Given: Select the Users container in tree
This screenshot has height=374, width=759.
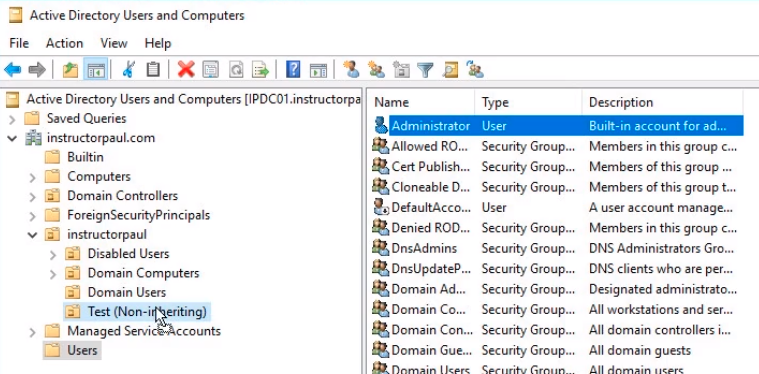Looking at the screenshot, I should (x=82, y=350).
